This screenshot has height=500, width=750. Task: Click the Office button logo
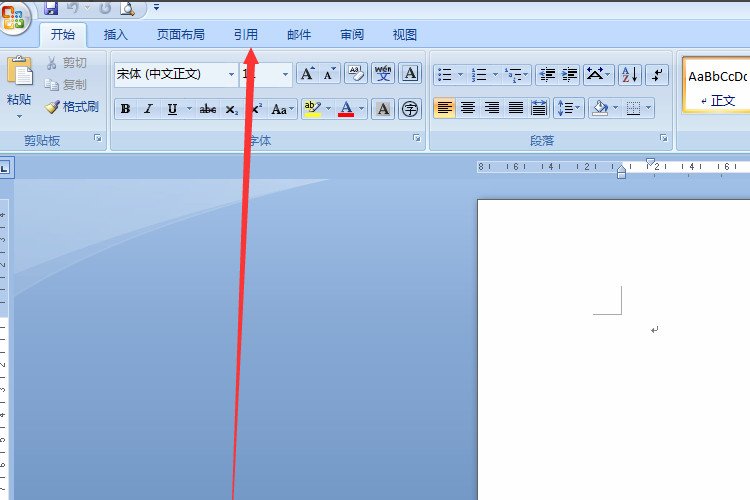point(13,17)
